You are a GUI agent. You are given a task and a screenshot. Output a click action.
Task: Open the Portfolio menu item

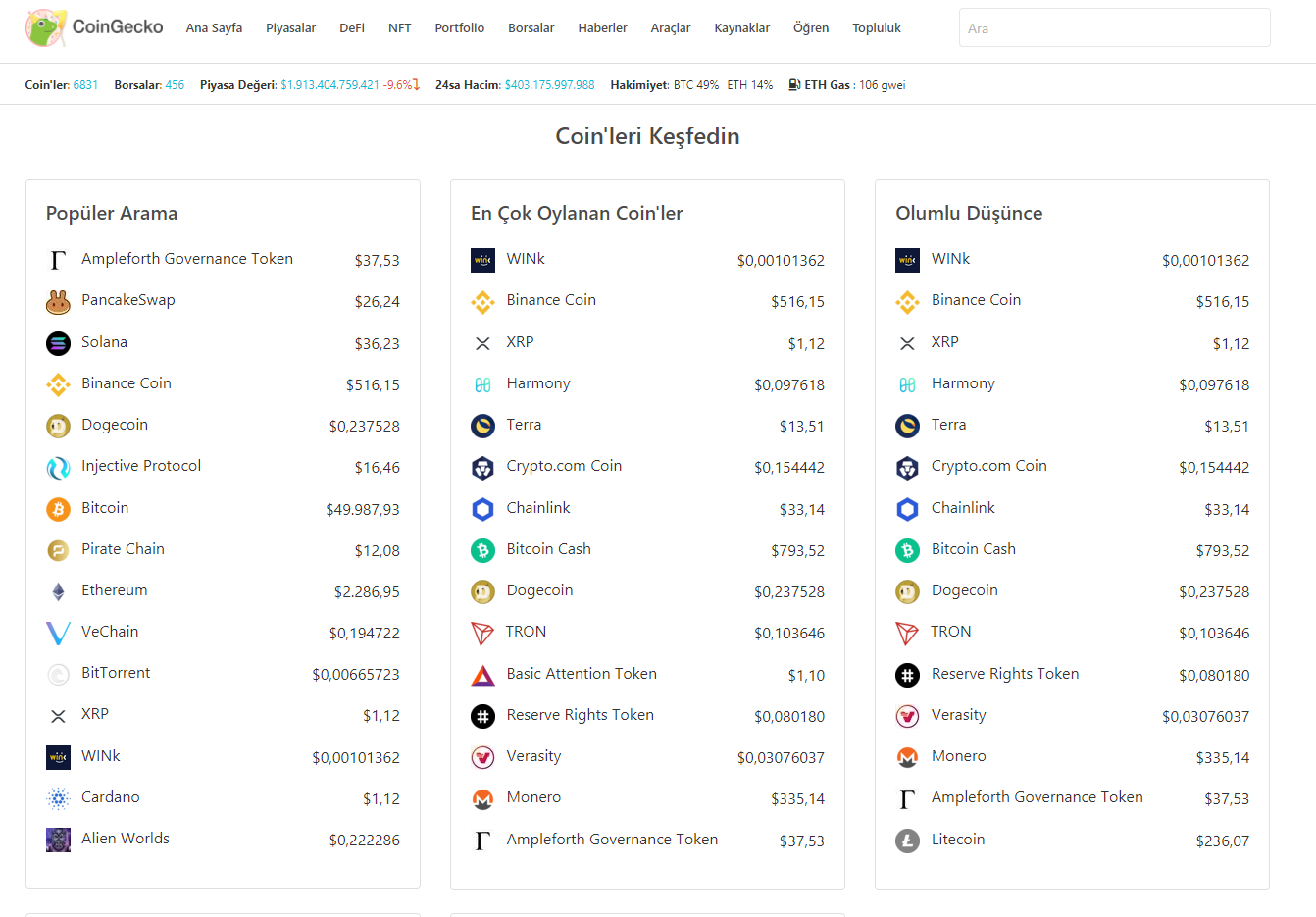[x=460, y=28]
